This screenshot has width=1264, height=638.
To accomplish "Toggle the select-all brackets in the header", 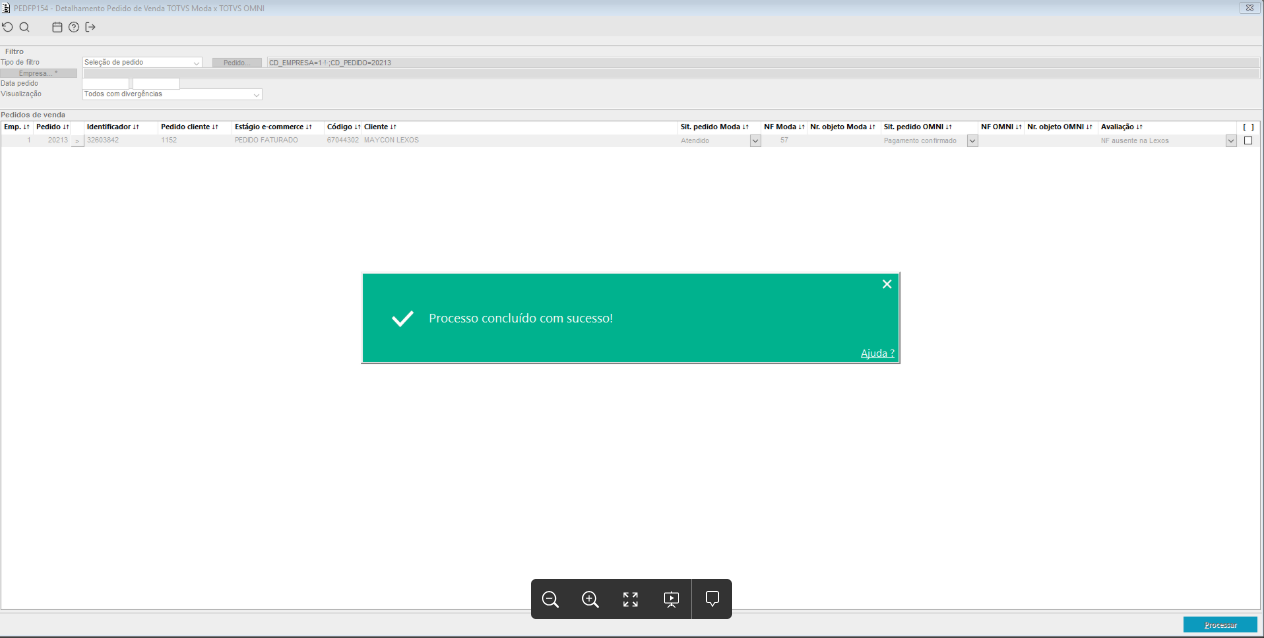I will tap(1248, 127).
